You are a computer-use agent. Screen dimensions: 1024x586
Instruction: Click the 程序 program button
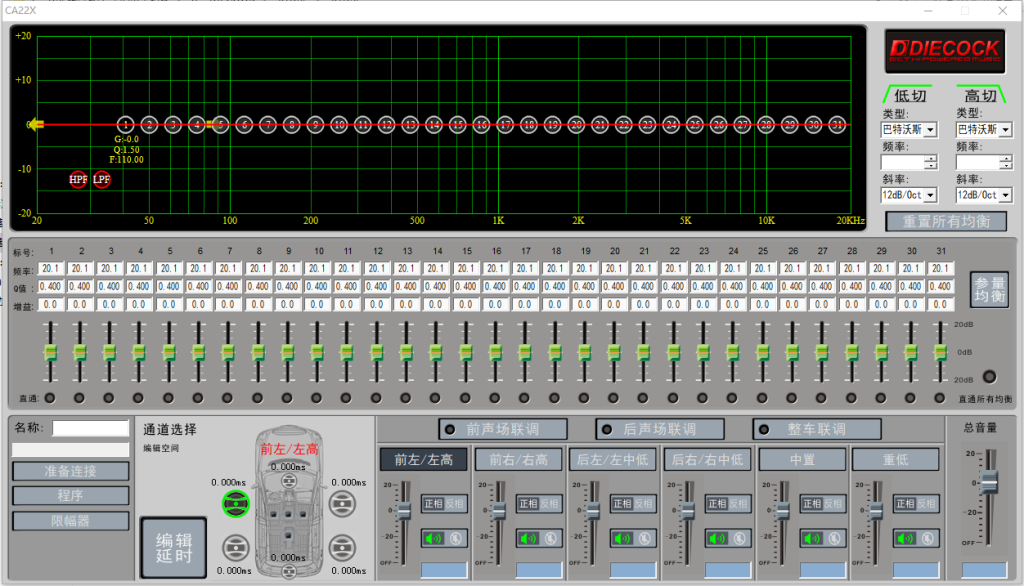71,496
